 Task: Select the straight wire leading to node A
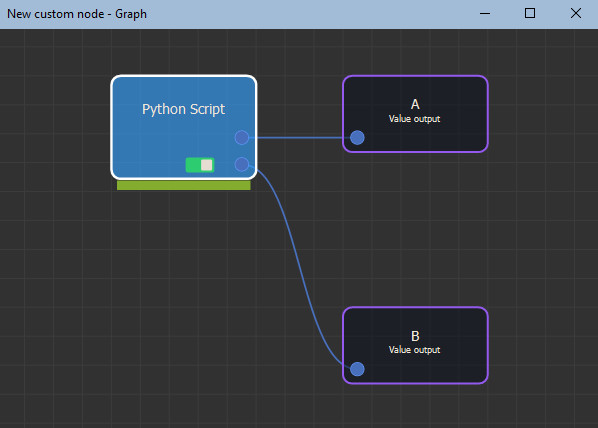coord(300,138)
